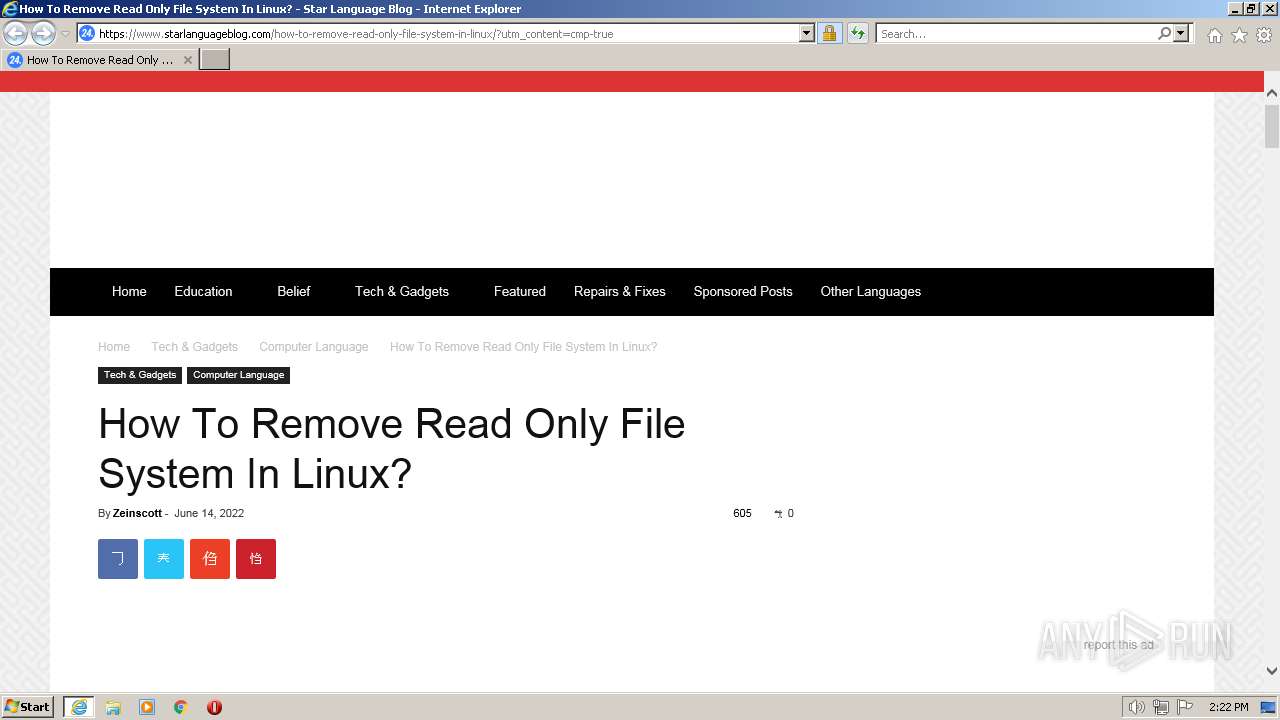This screenshot has width=1280, height=720.
Task: Click into the browser Search box
Action: (x=1016, y=33)
